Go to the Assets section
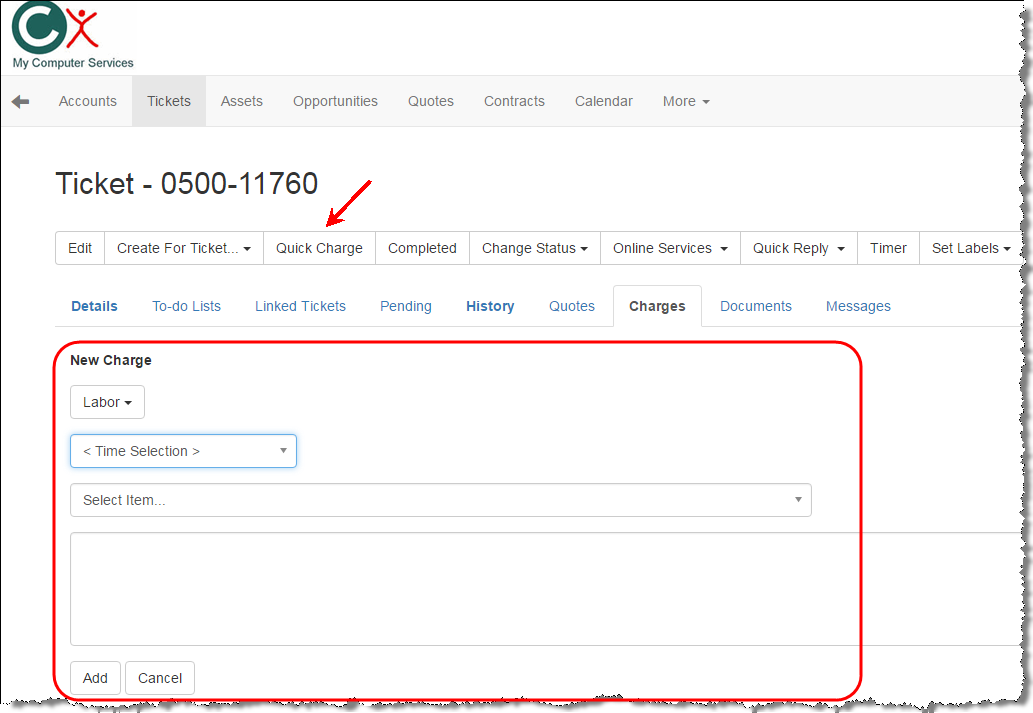 point(242,102)
